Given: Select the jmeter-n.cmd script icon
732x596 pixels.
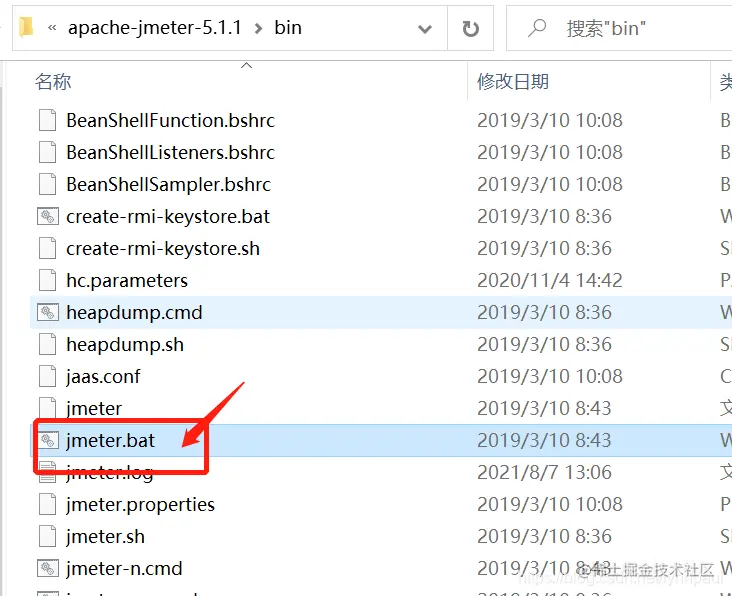Looking at the screenshot, I should point(48,568).
